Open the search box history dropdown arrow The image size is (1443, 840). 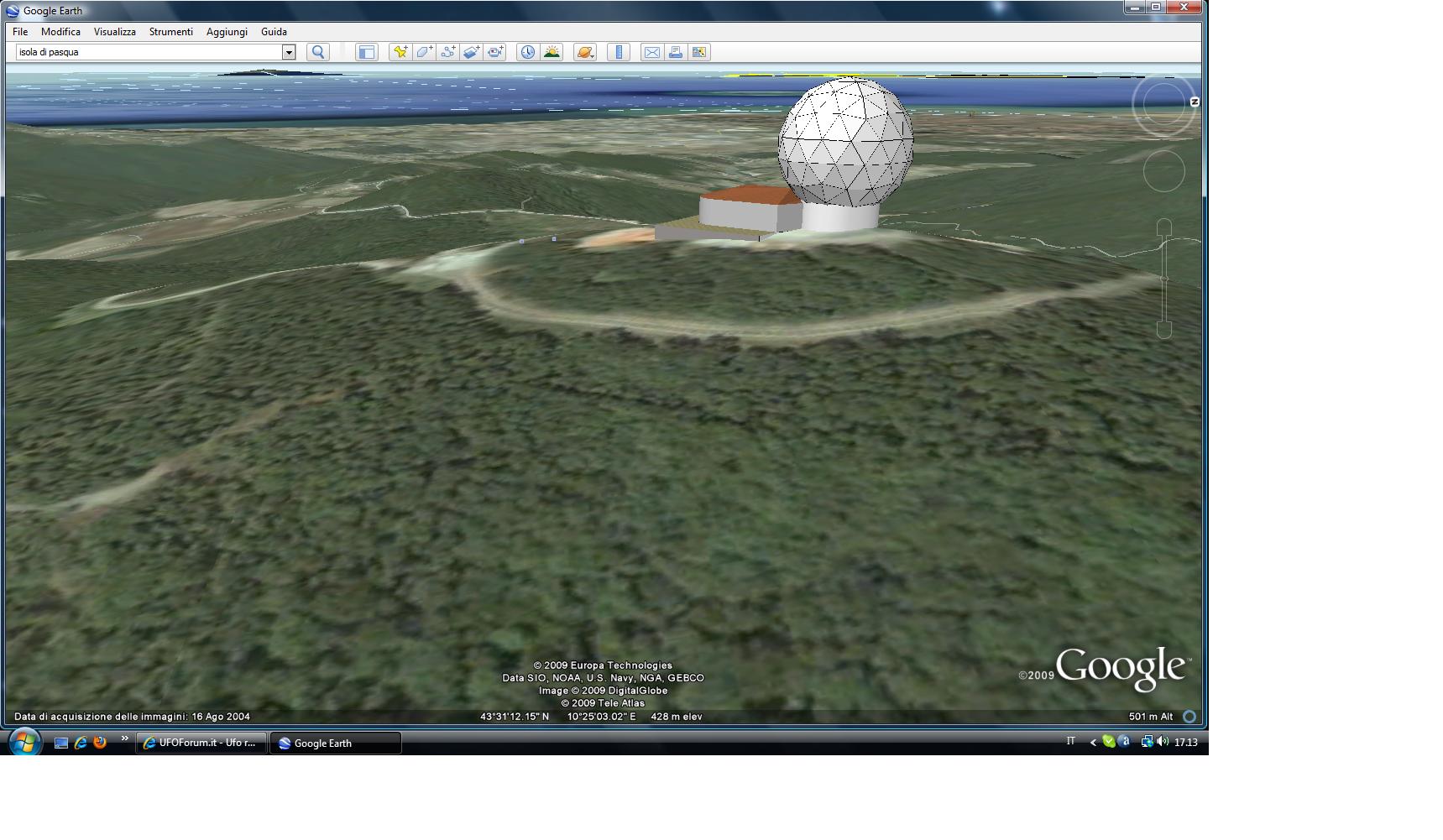pos(289,52)
